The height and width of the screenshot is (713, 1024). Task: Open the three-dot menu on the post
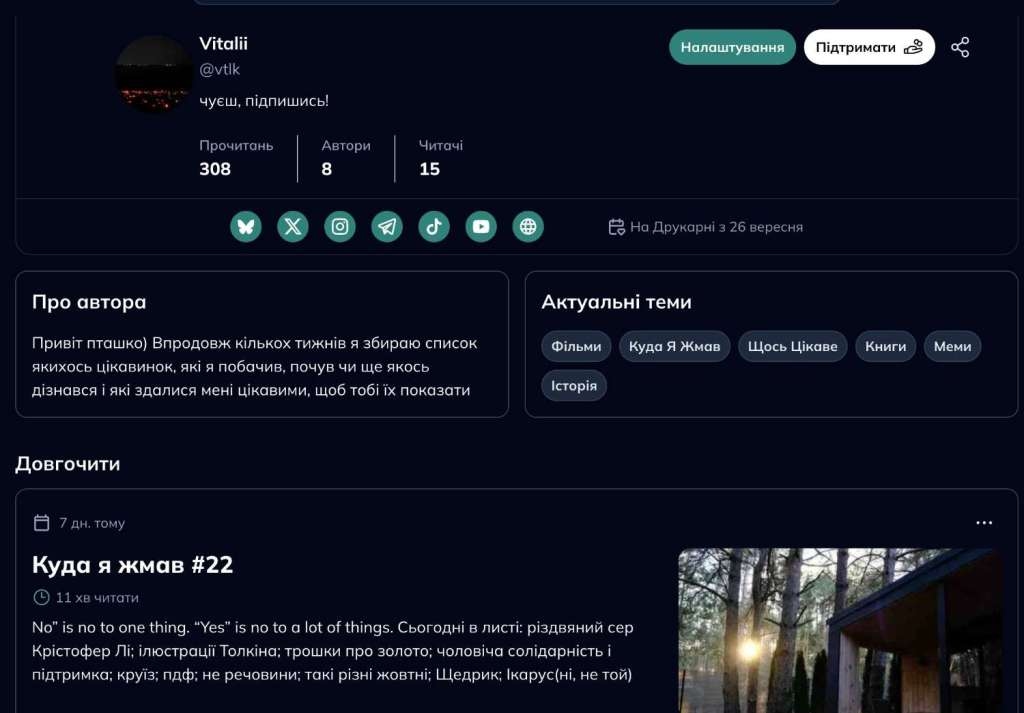[x=984, y=523]
